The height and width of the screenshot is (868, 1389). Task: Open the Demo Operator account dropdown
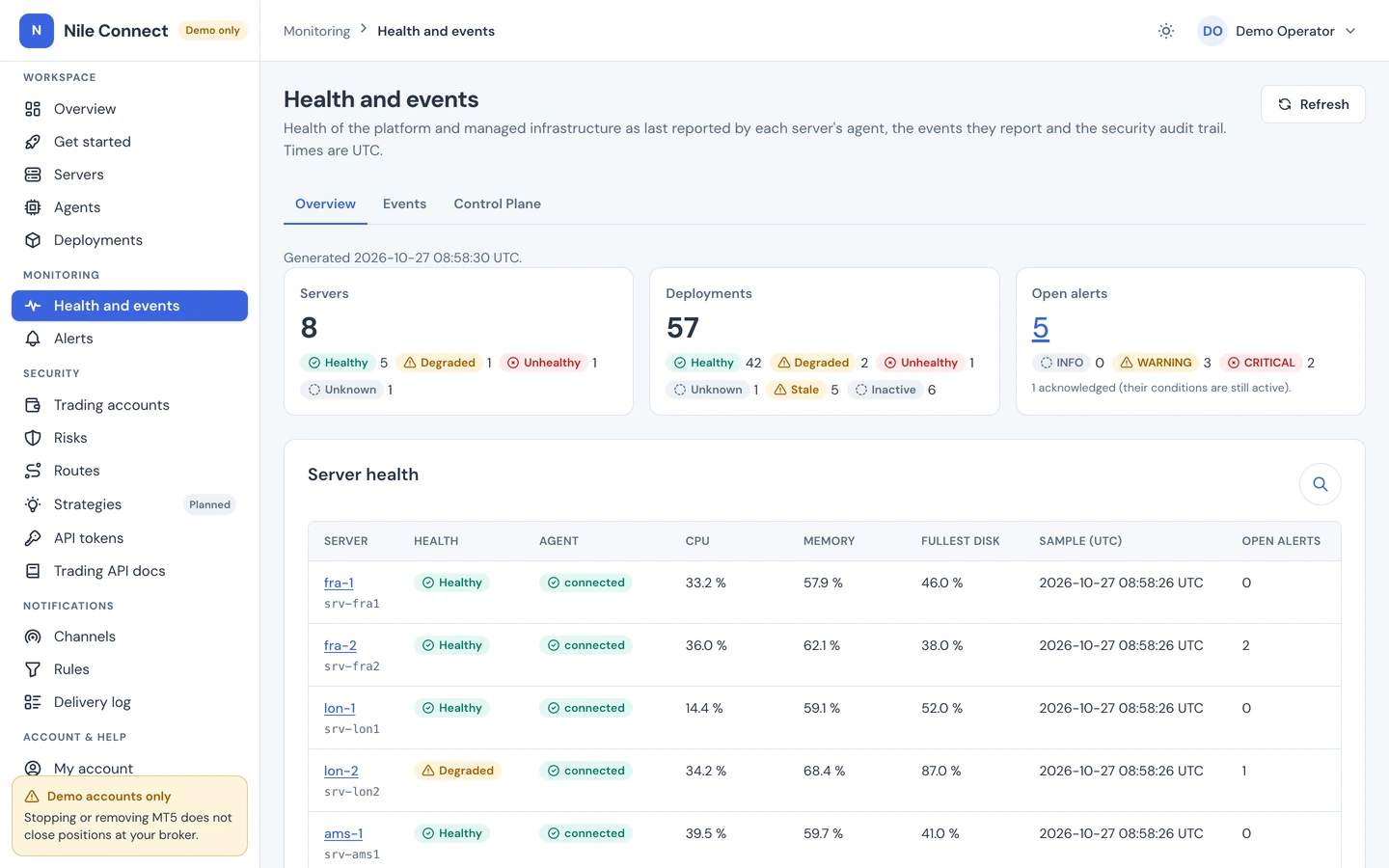pyautogui.click(x=1277, y=31)
